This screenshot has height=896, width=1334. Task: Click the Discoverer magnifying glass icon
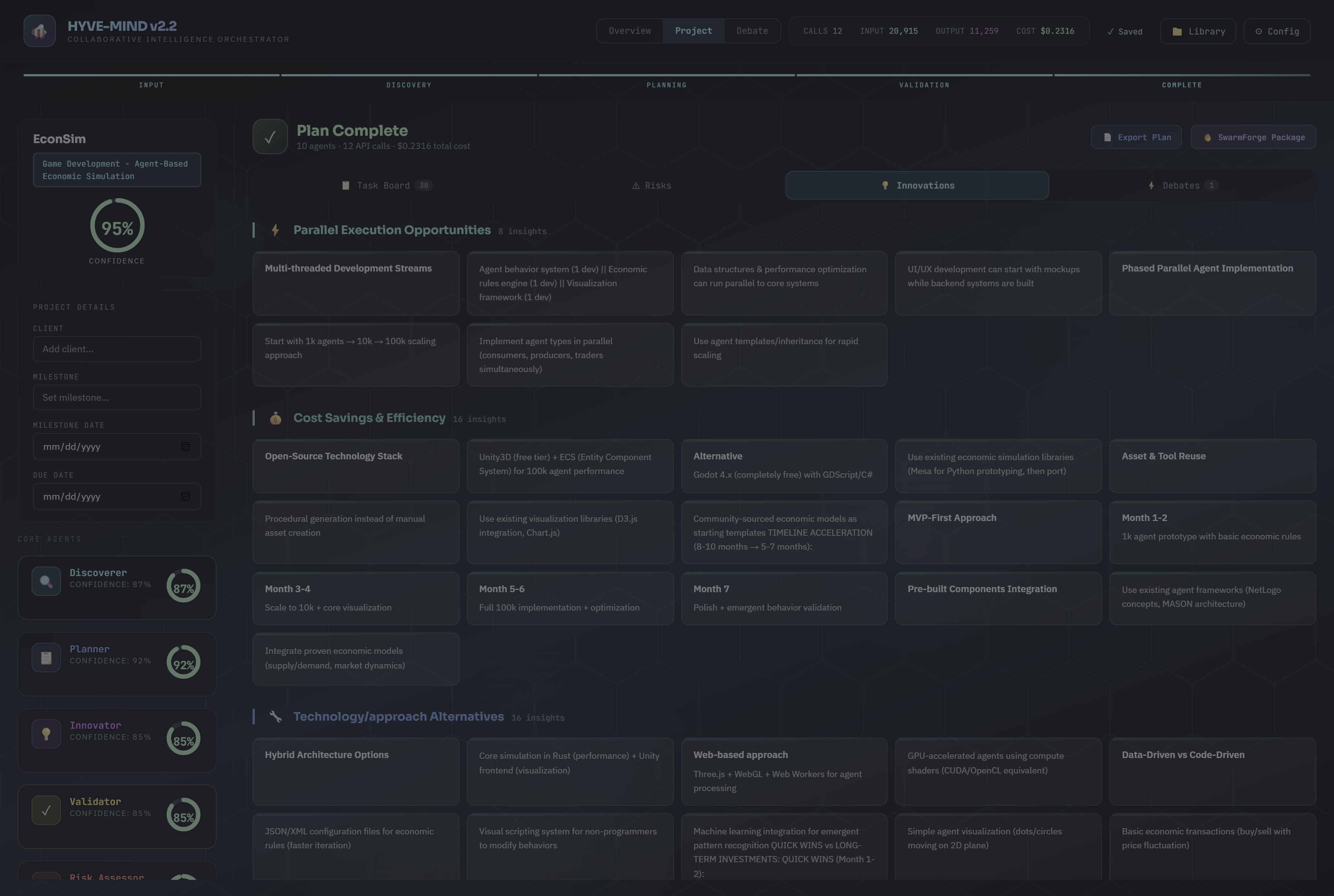[x=46, y=581]
